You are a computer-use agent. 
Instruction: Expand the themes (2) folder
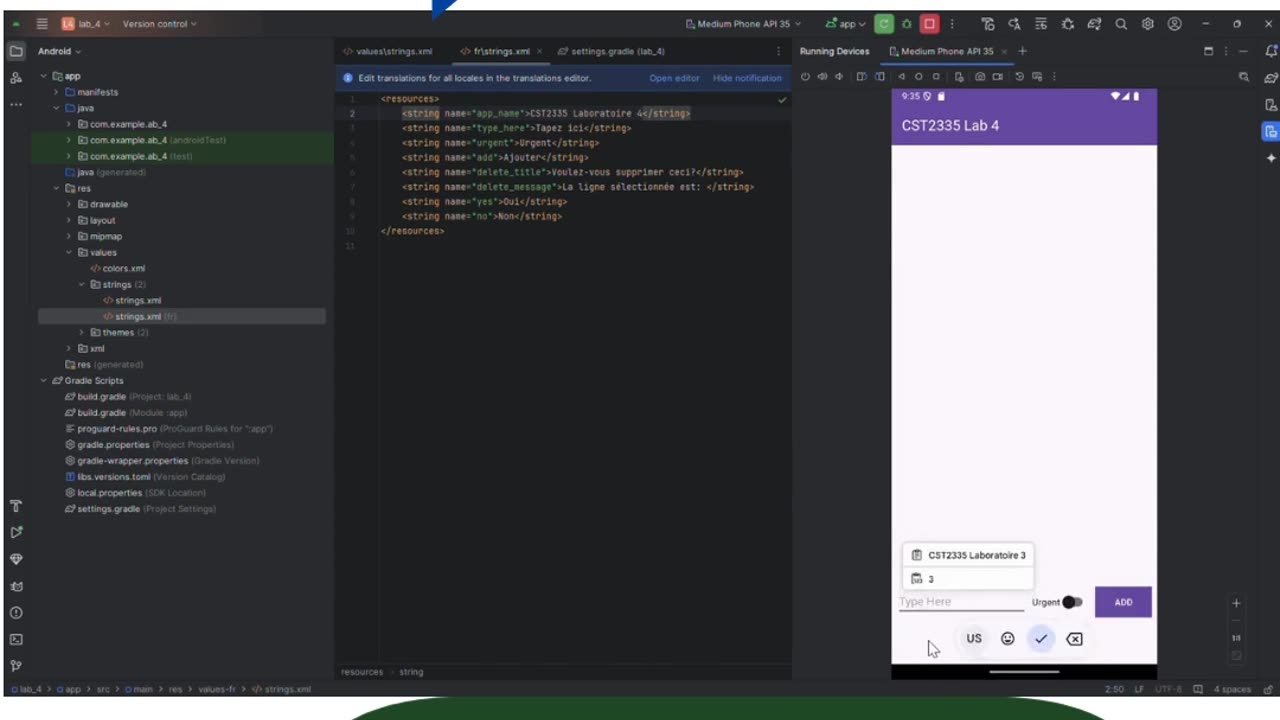pos(81,332)
